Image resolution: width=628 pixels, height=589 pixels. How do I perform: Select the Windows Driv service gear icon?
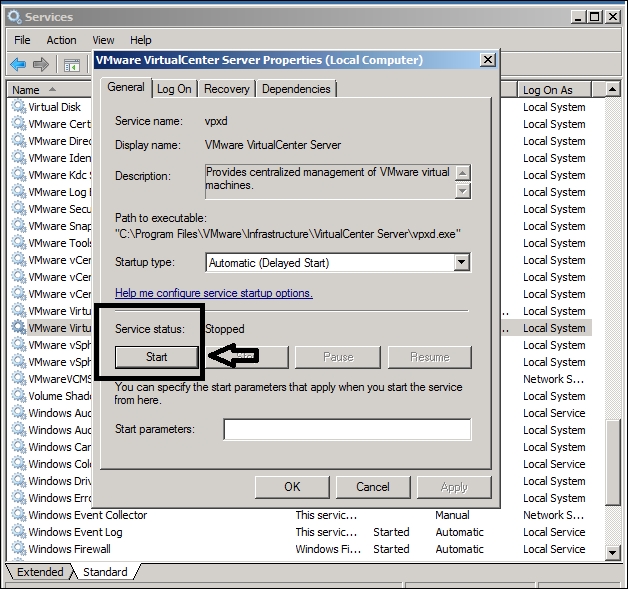[18, 480]
